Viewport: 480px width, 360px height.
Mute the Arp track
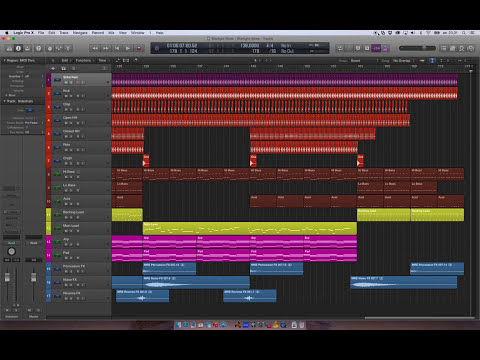(x=66, y=244)
